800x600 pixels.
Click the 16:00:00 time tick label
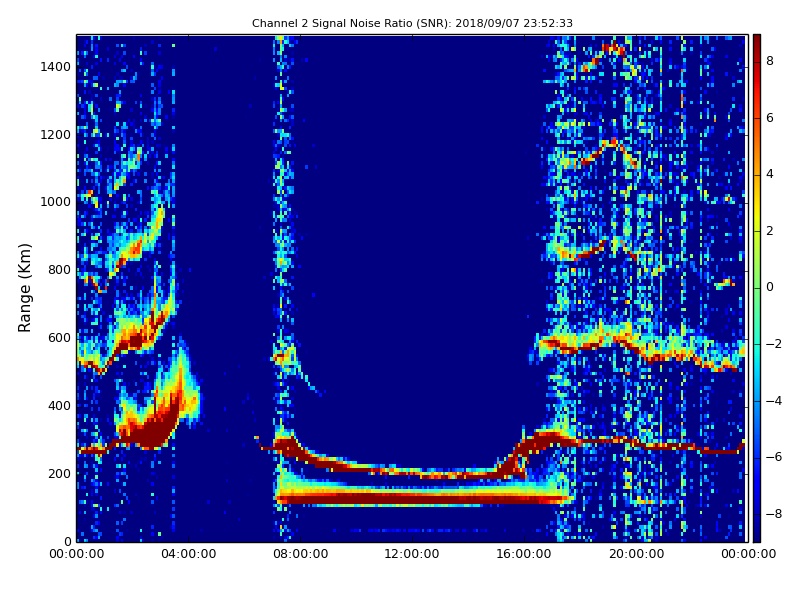point(524,554)
